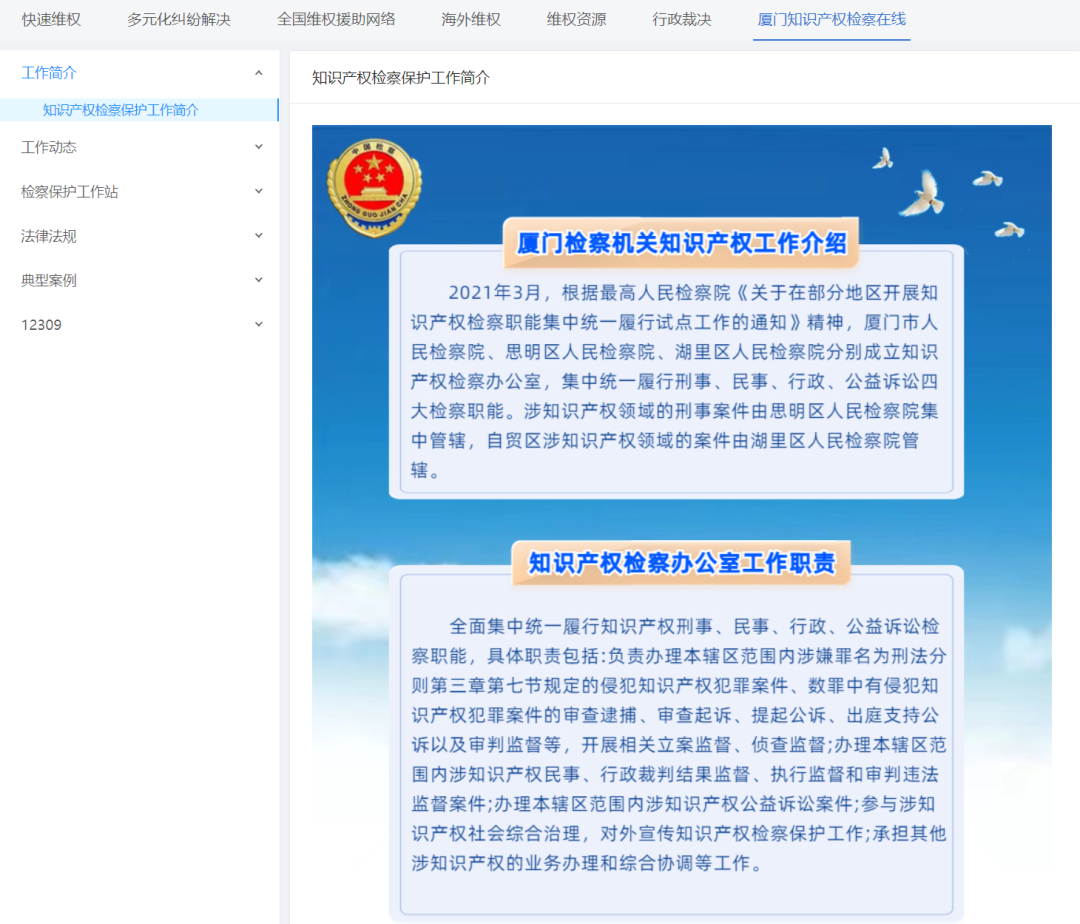This screenshot has width=1080, height=924.
Task: Expand the 检察保护工作站 chevron arrow
Action: [x=258, y=191]
